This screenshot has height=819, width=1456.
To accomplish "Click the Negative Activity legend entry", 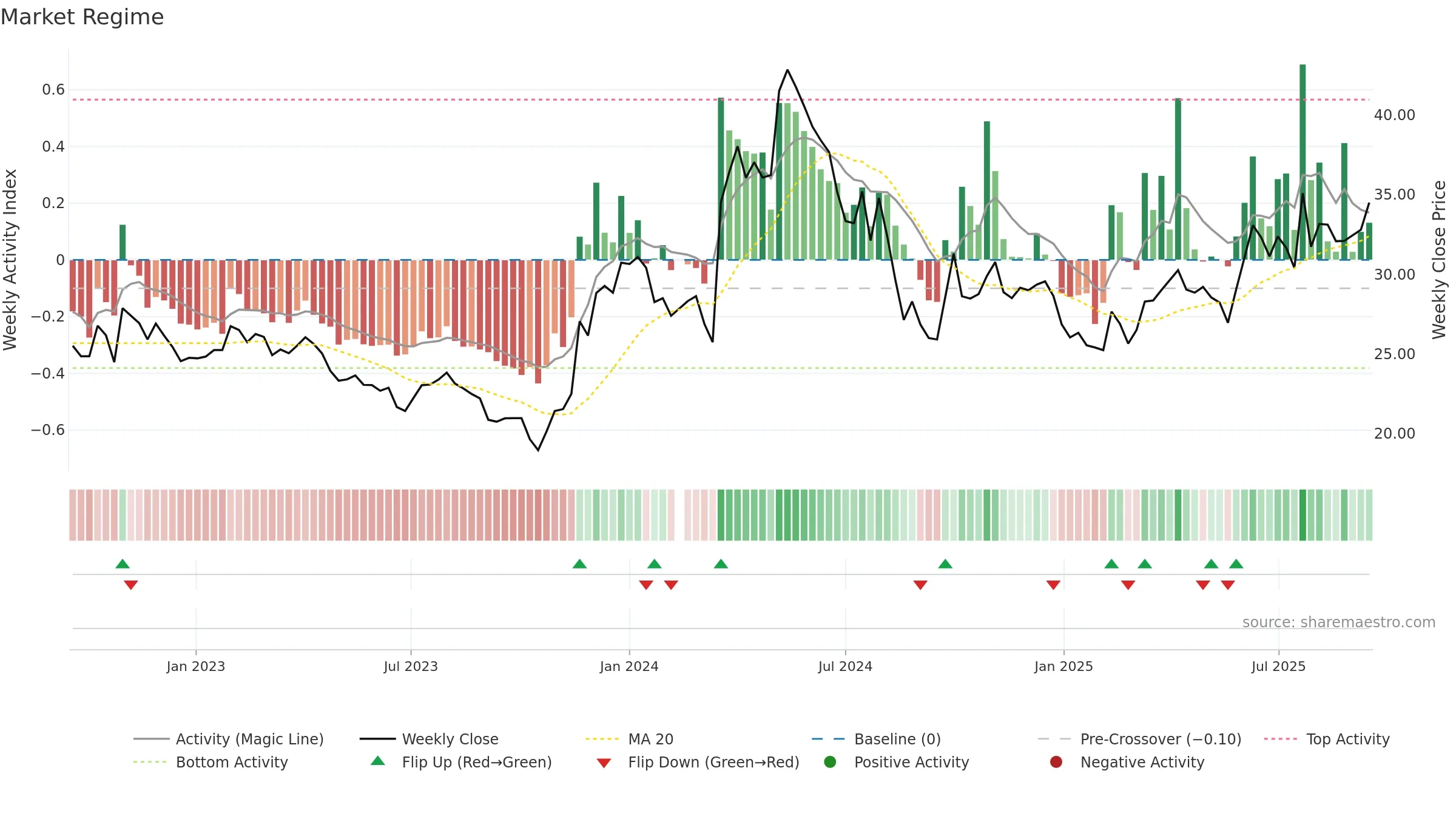I will [1127, 762].
